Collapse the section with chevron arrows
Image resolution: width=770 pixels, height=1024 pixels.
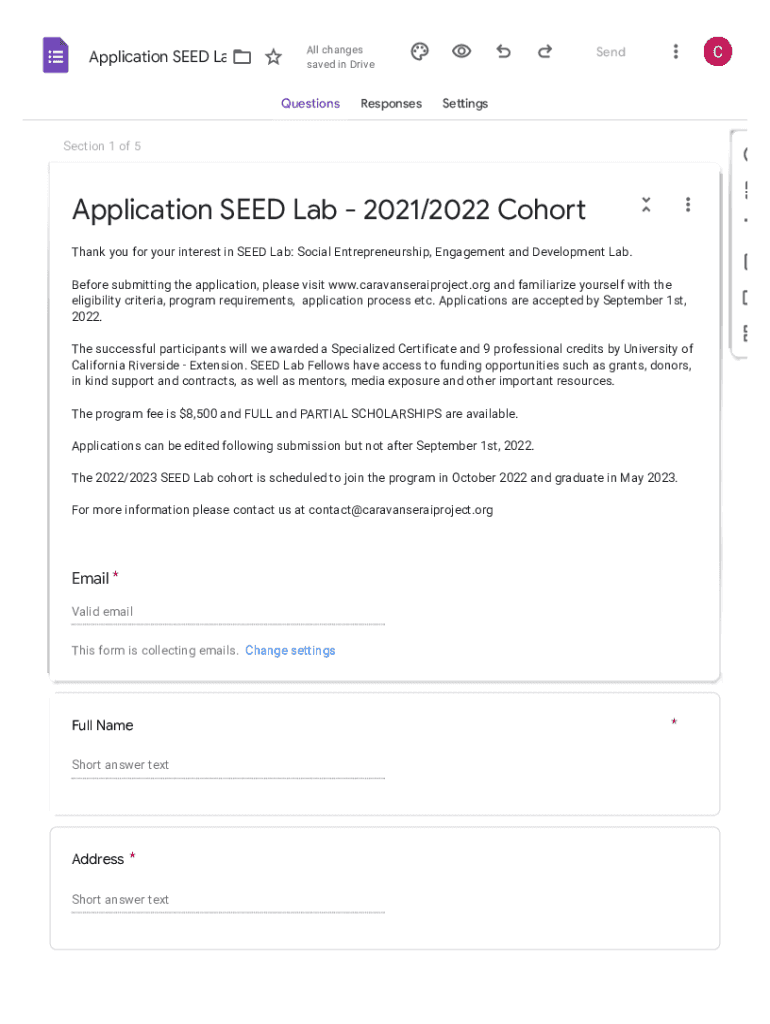(x=646, y=205)
